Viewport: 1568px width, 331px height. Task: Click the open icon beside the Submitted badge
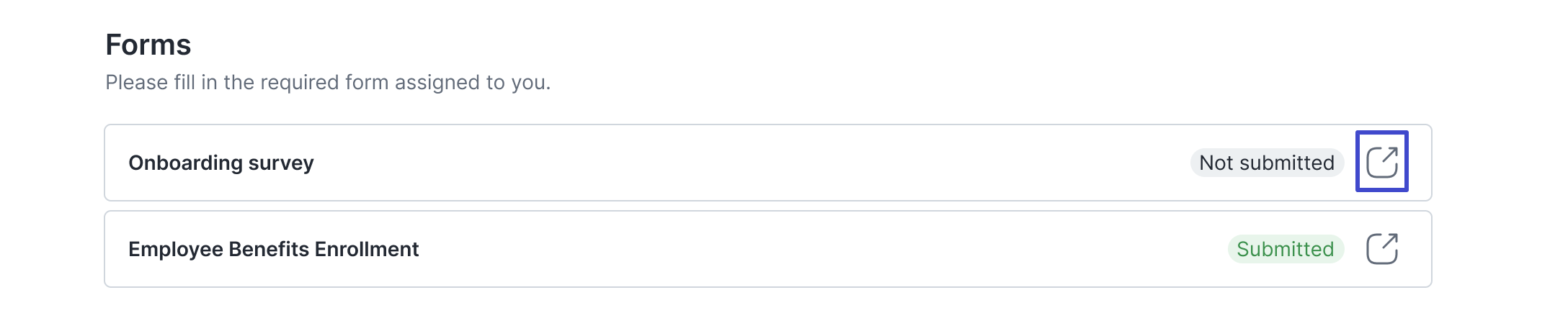1382,249
